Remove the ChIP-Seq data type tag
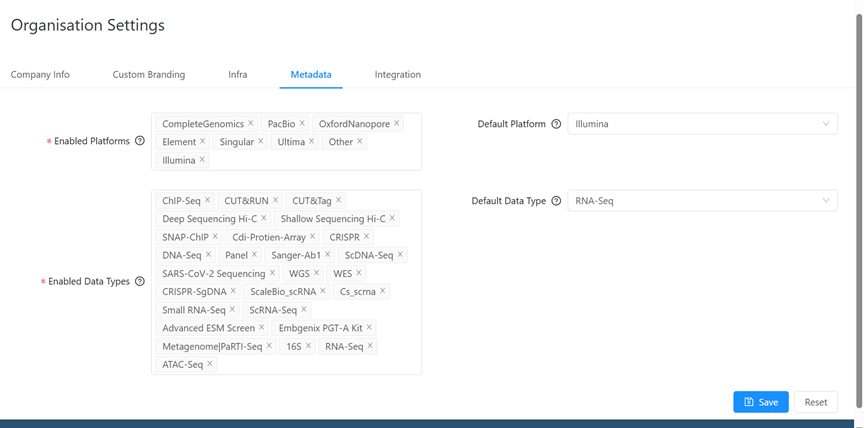864x428 pixels. [x=208, y=201]
